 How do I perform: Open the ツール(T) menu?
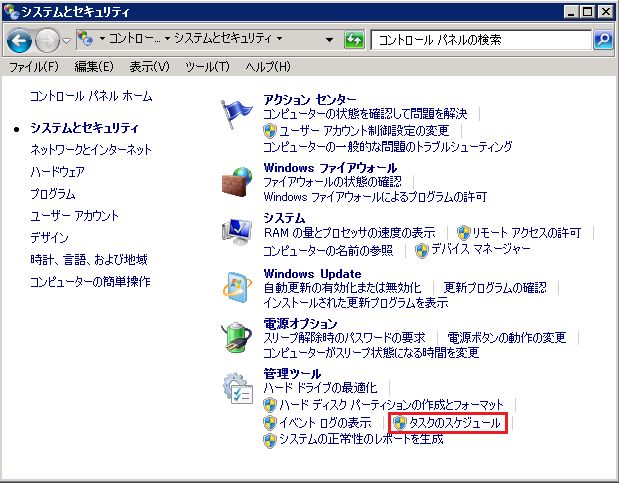point(208,66)
